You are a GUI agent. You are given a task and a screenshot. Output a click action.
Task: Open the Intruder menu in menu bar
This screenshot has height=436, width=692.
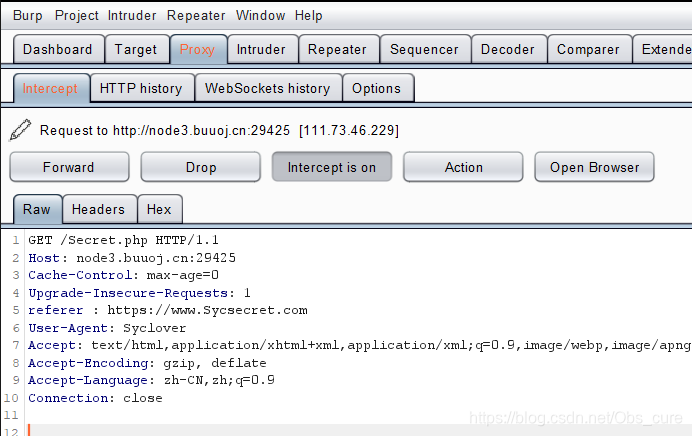[x=132, y=15]
